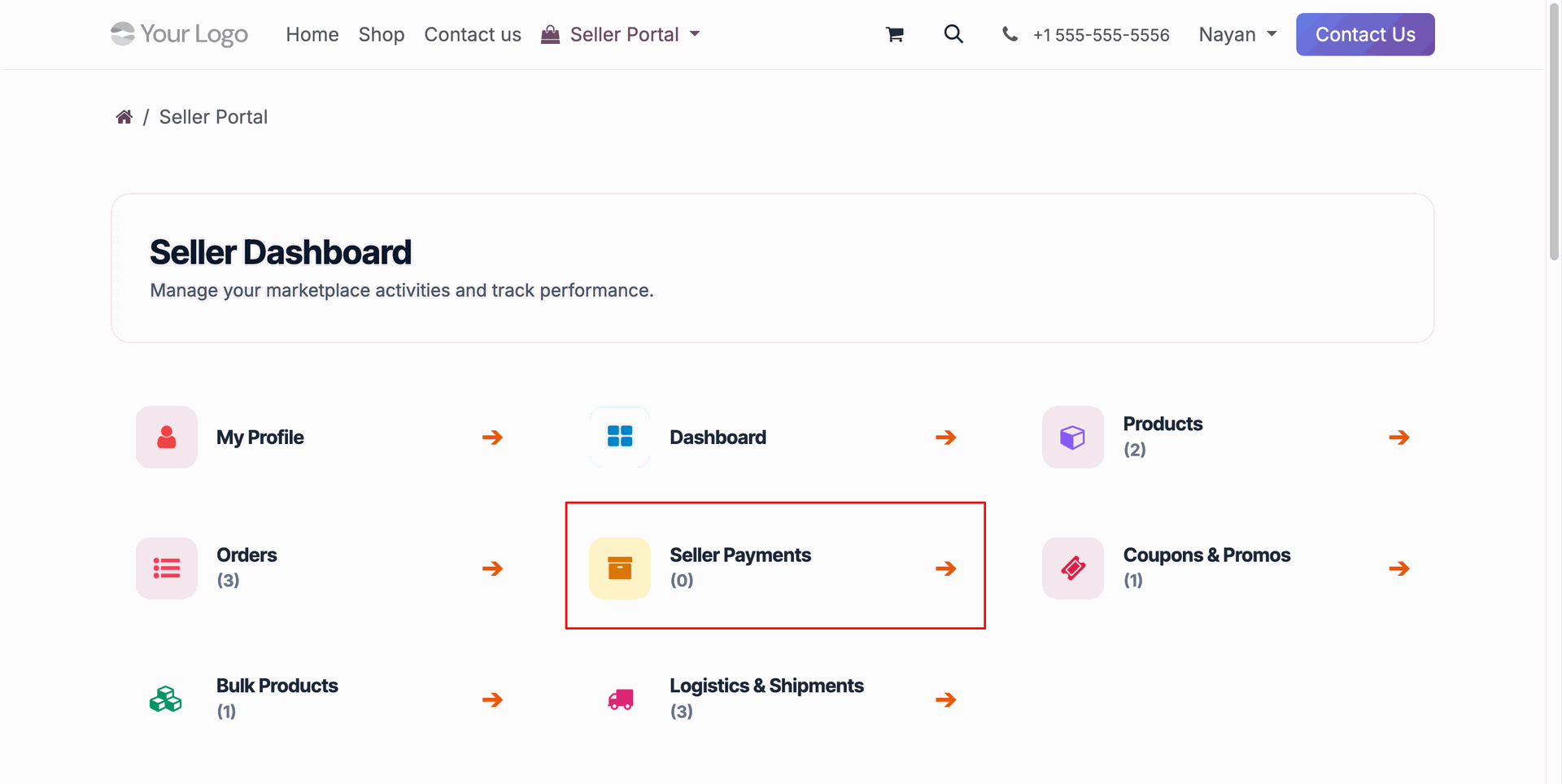1562x784 pixels.
Task: Click the Your Logo link
Action: (x=179, y=34)
